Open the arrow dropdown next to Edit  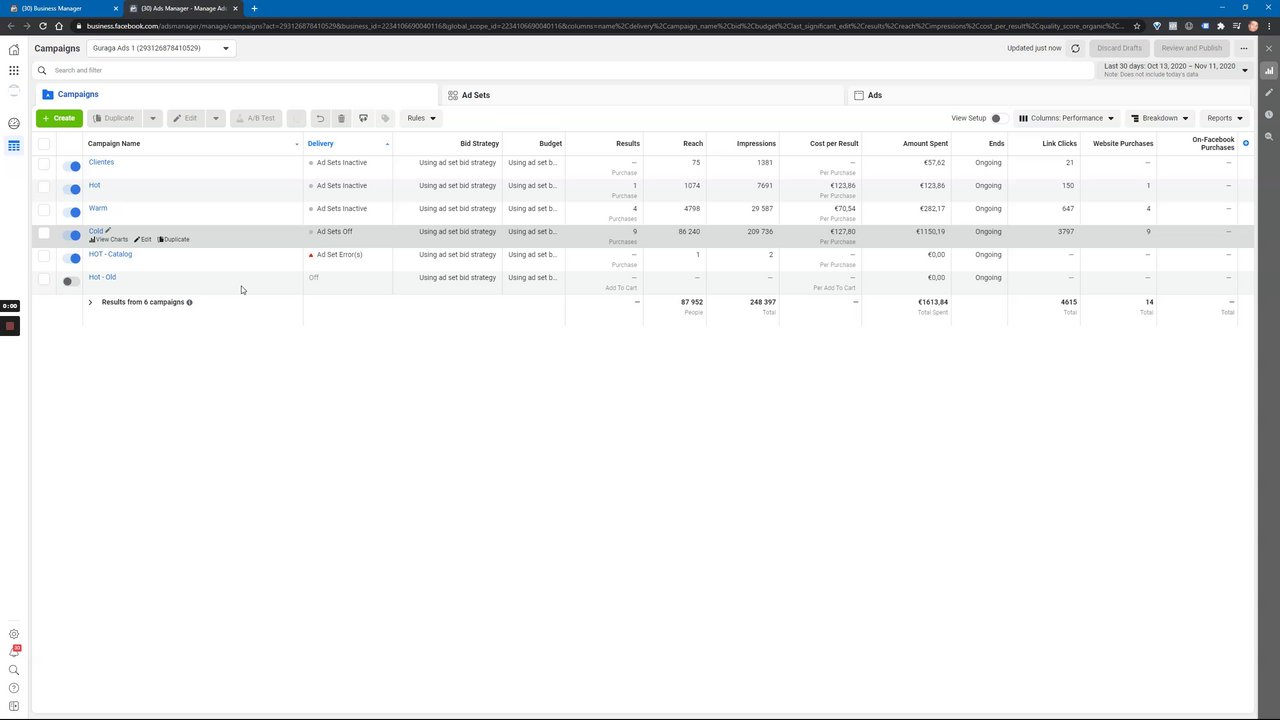pyautogui.click(x=215, y=118)
